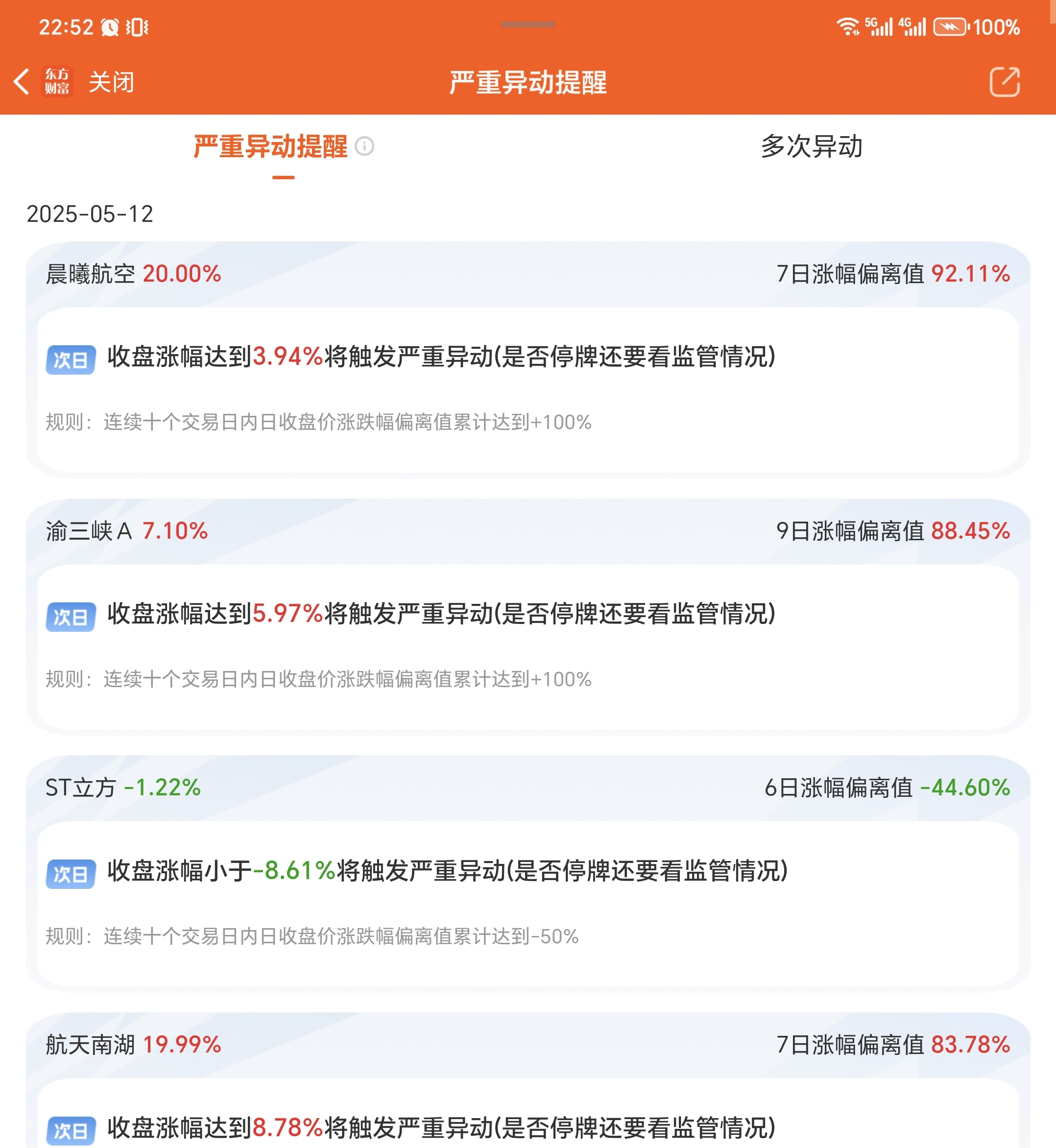Tap the back arrow icon
This screenshot has height=1148, width=1056.
click(22, 82)
